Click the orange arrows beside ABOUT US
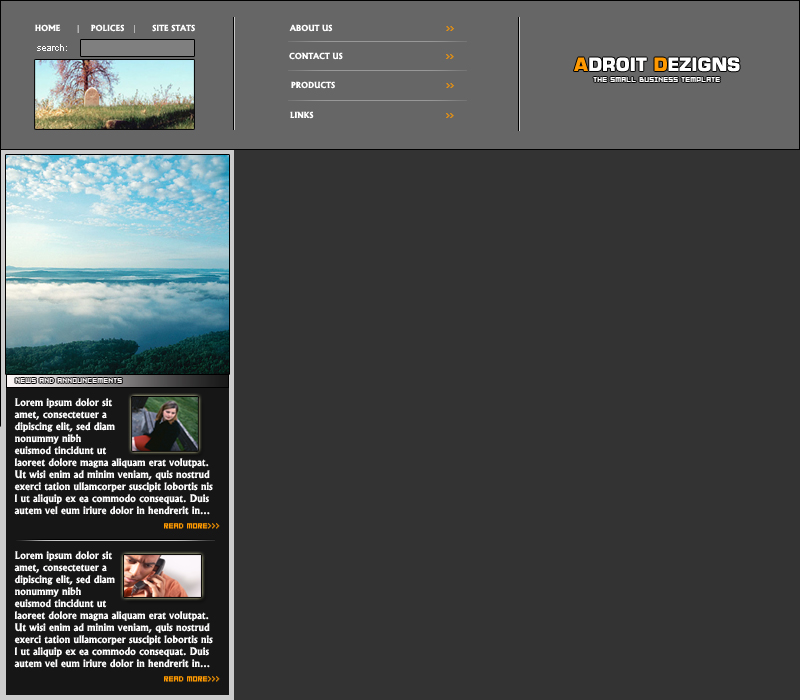 (450, 29)
